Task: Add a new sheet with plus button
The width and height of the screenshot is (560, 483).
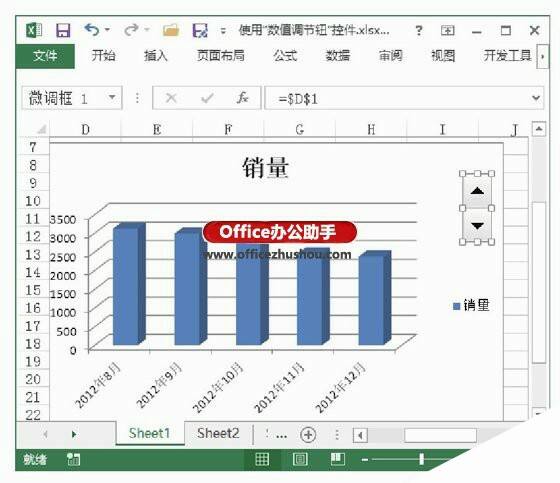Action: [308, 435]
